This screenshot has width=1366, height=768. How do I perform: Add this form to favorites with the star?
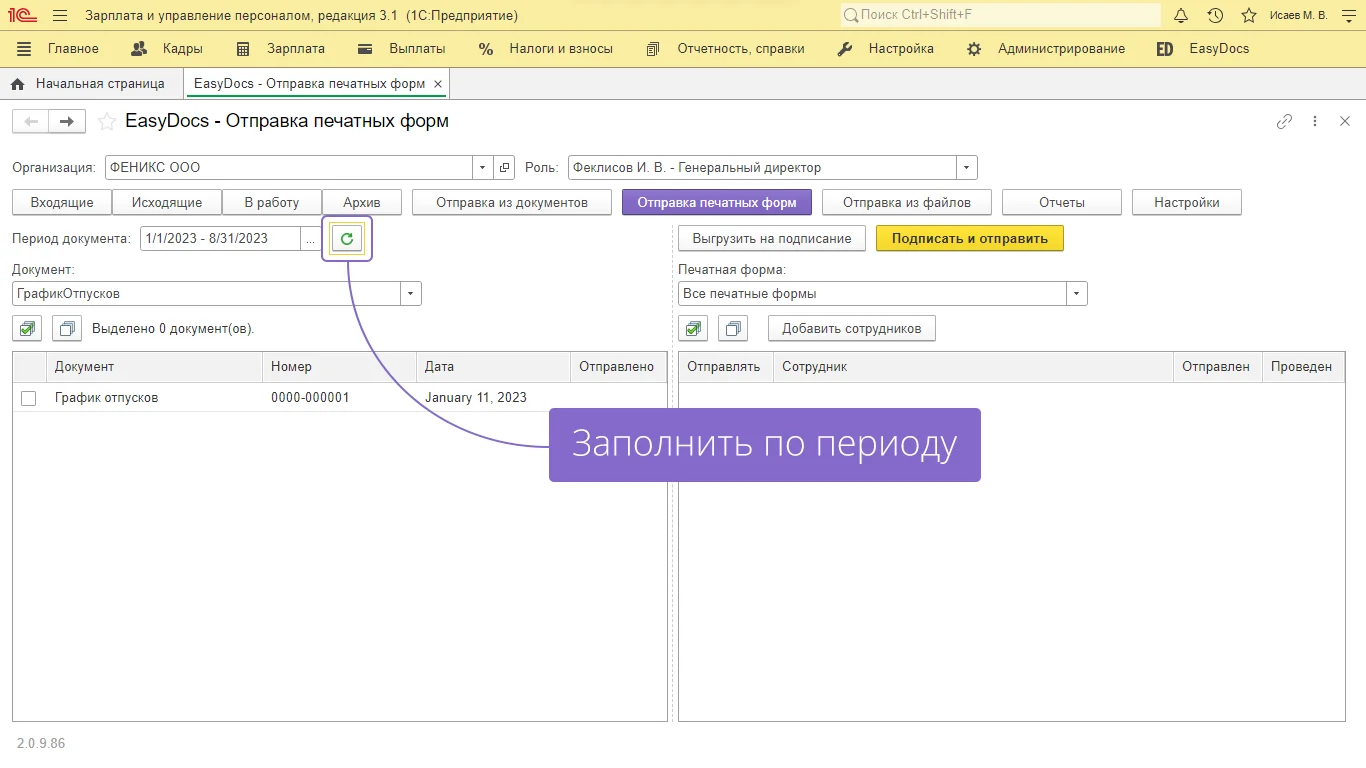click(x=106, y=122)
